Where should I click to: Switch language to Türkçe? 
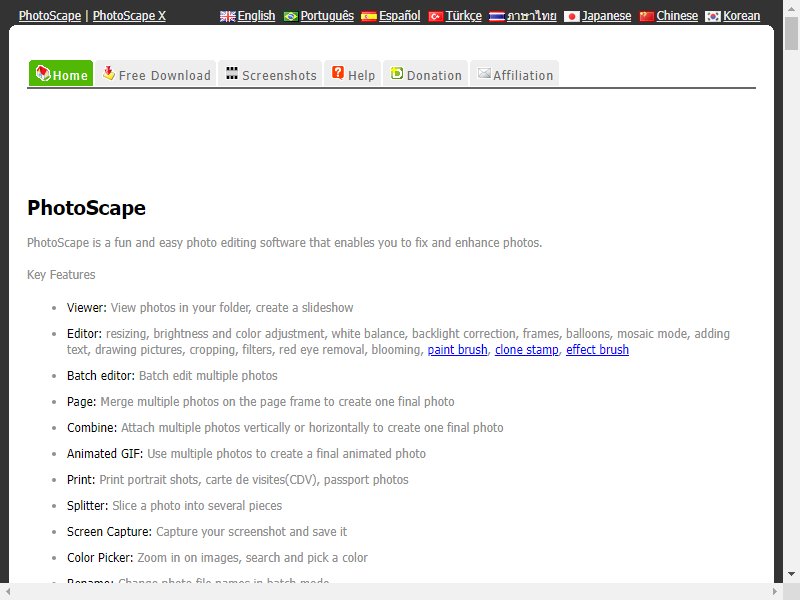pos(463,16)
